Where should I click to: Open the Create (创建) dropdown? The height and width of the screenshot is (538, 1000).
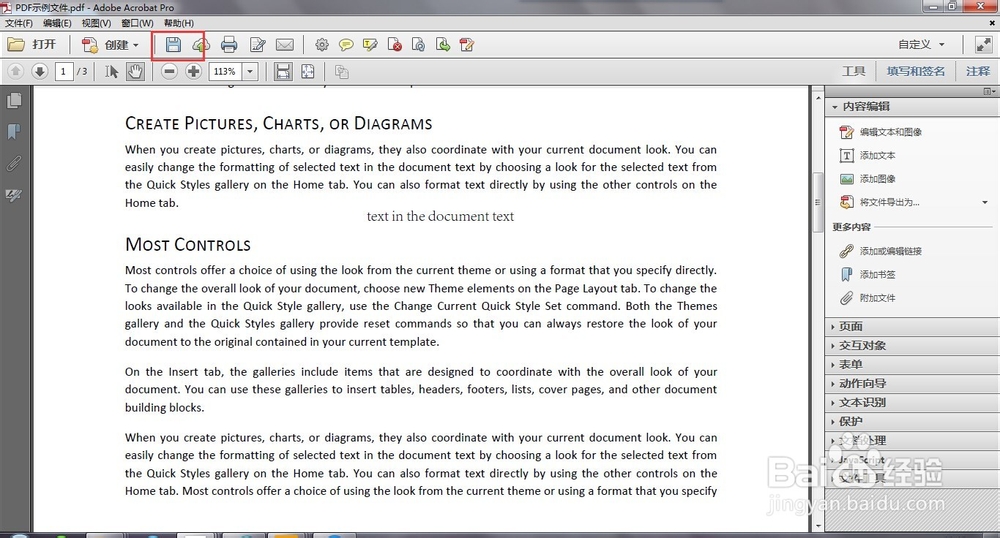pos(110,45)
